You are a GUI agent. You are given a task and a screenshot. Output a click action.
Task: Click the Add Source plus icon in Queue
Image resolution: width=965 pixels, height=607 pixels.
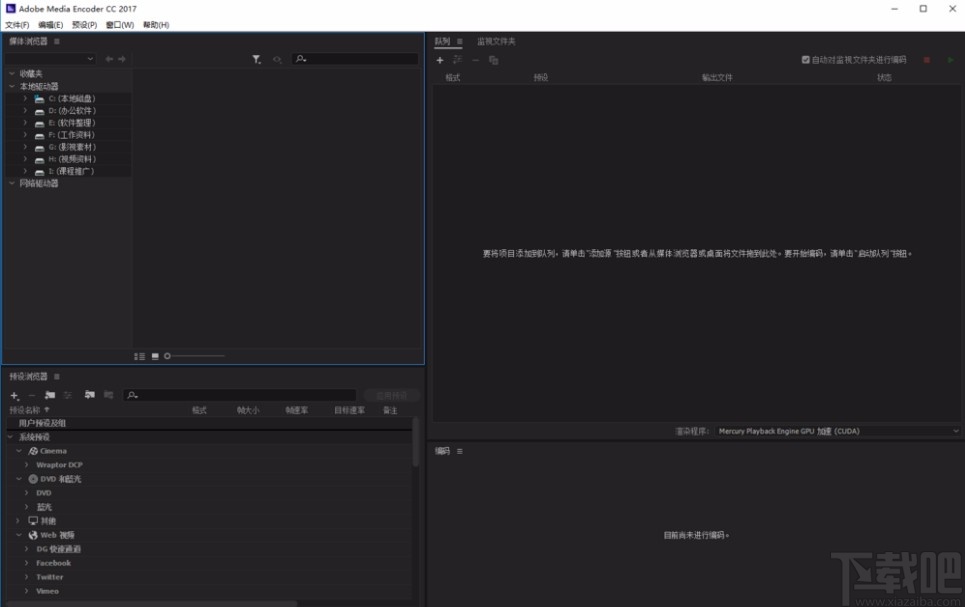(x=439, y=60)
